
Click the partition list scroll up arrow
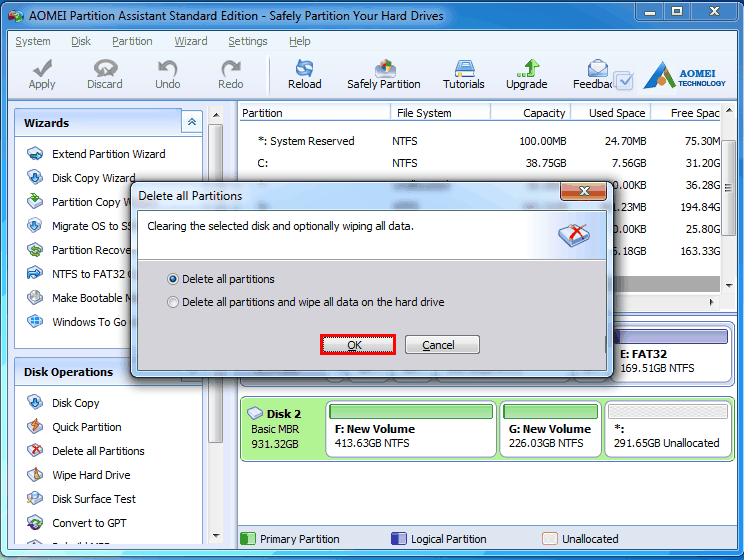(729, 111)
